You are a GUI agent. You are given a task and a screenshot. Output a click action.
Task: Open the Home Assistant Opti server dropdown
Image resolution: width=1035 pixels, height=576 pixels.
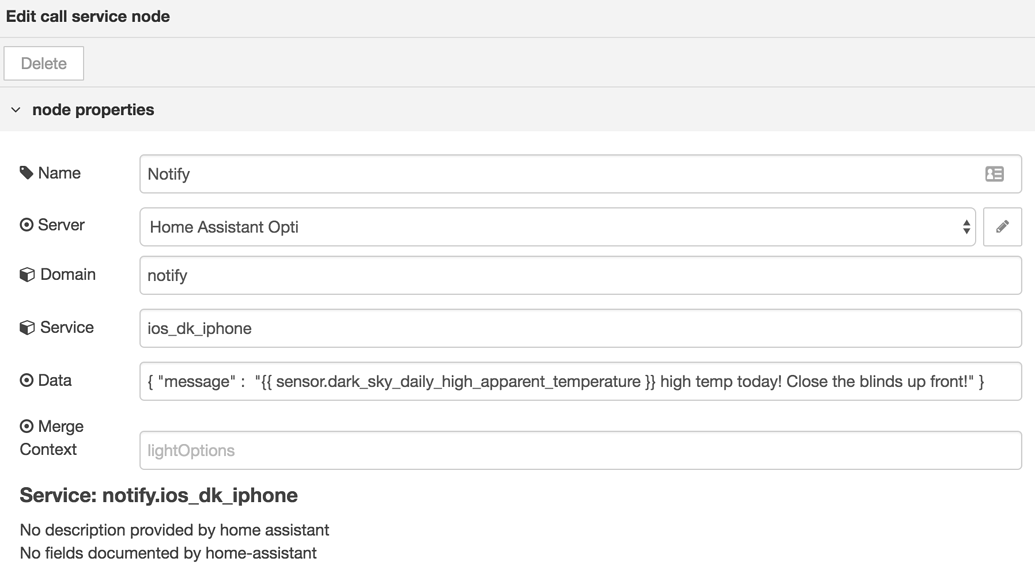(557, 227)
